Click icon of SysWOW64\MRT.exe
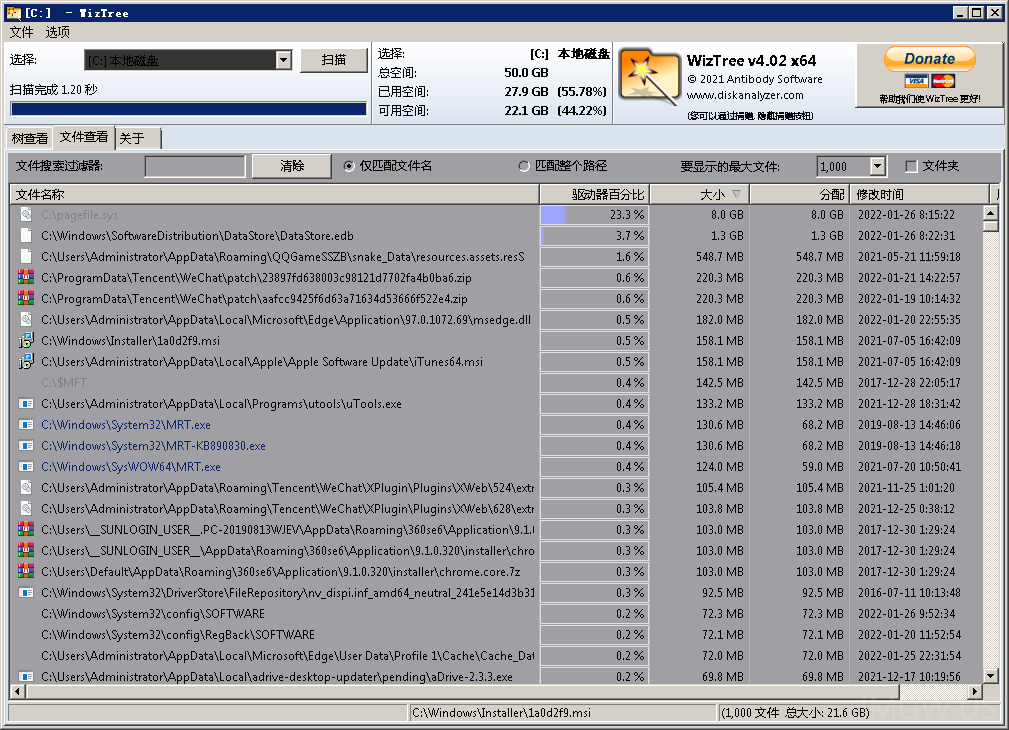Screen dimensions: 1009x730 (26, 467)
